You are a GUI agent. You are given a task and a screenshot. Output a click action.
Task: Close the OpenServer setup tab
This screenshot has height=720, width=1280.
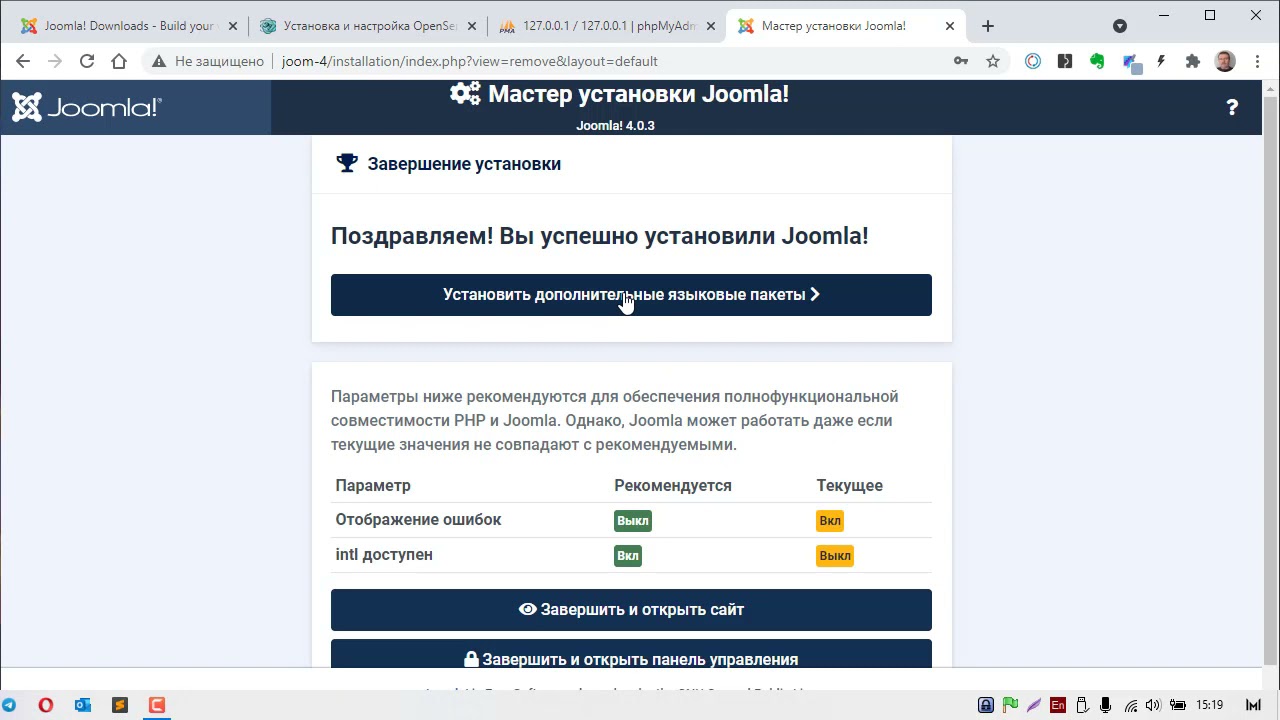472,26
